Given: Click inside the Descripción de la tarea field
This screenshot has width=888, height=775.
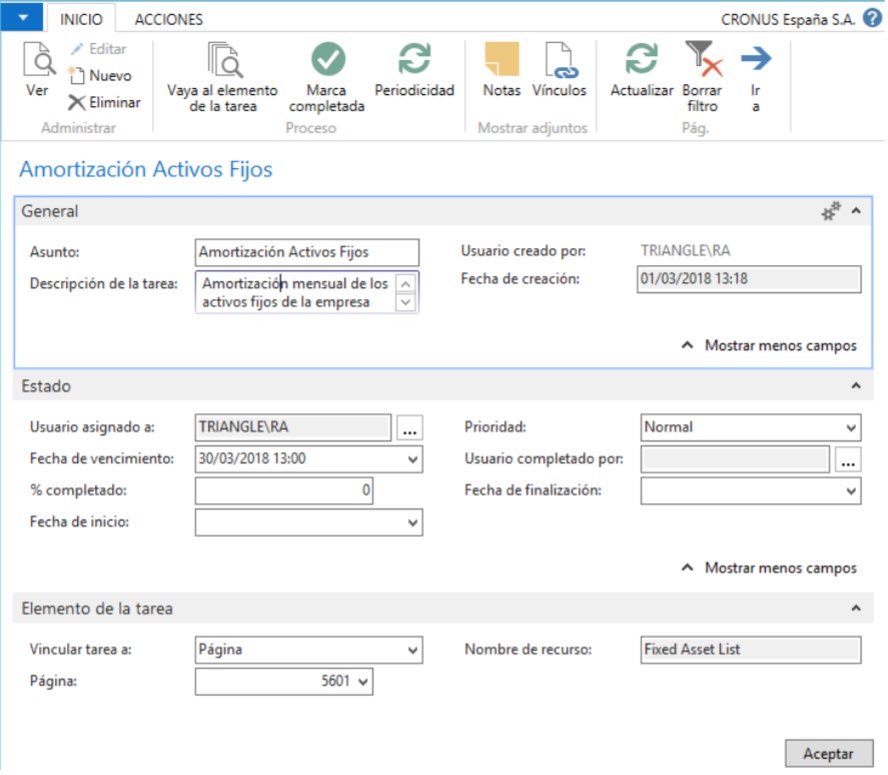Looking at the screenshot, I should 290,290.
